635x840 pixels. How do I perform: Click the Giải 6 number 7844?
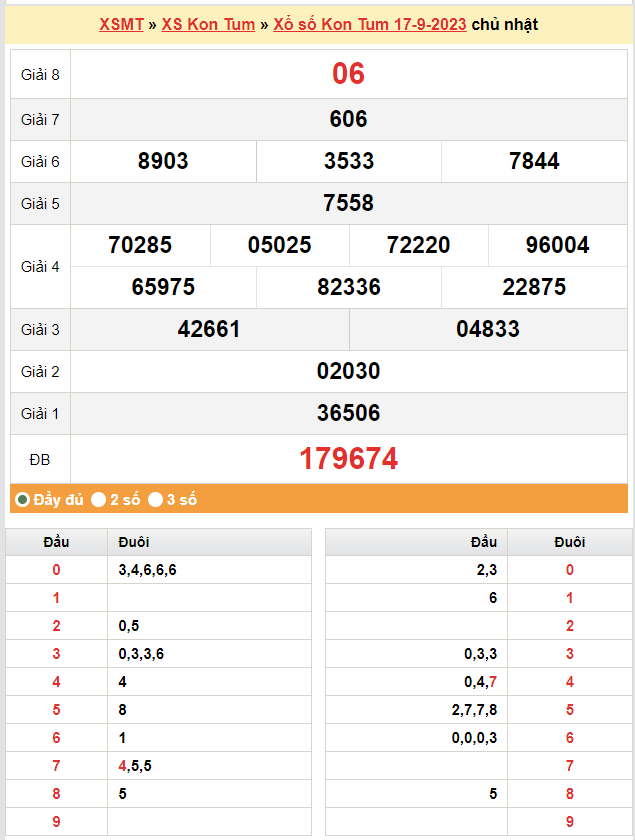point(534,161)
